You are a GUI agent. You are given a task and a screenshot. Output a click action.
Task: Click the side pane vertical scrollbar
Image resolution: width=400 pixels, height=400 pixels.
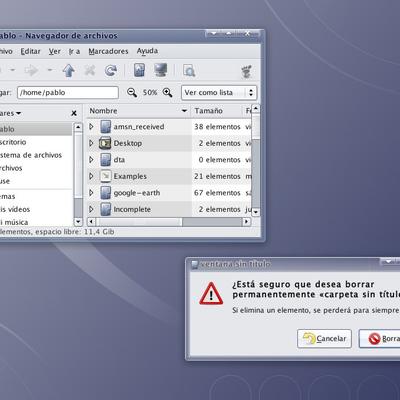pyautogui.click(x=78, y=174)
